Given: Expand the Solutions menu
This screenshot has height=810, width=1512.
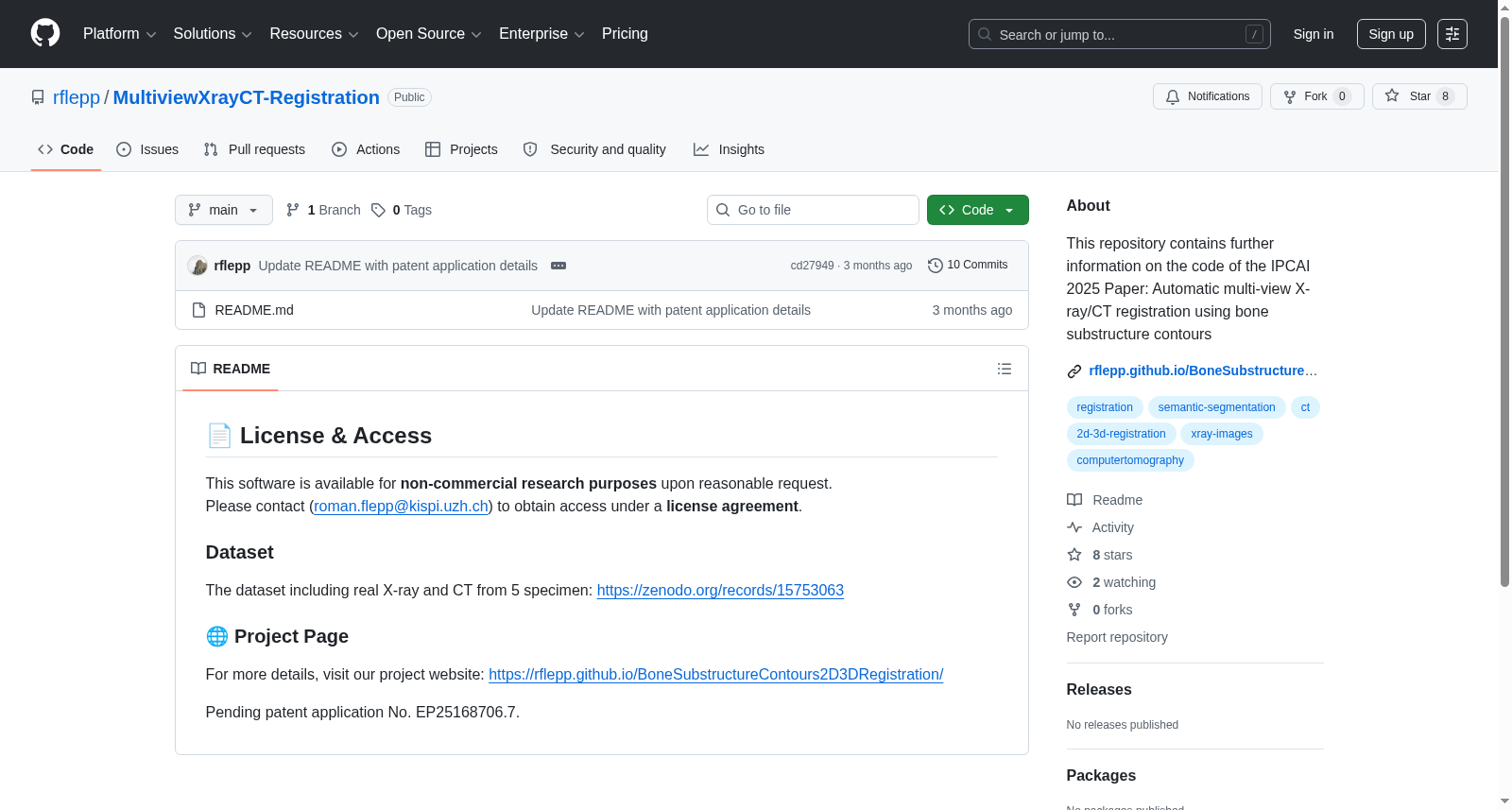Looking at the screenshot, I should click(x=213, y=34).
